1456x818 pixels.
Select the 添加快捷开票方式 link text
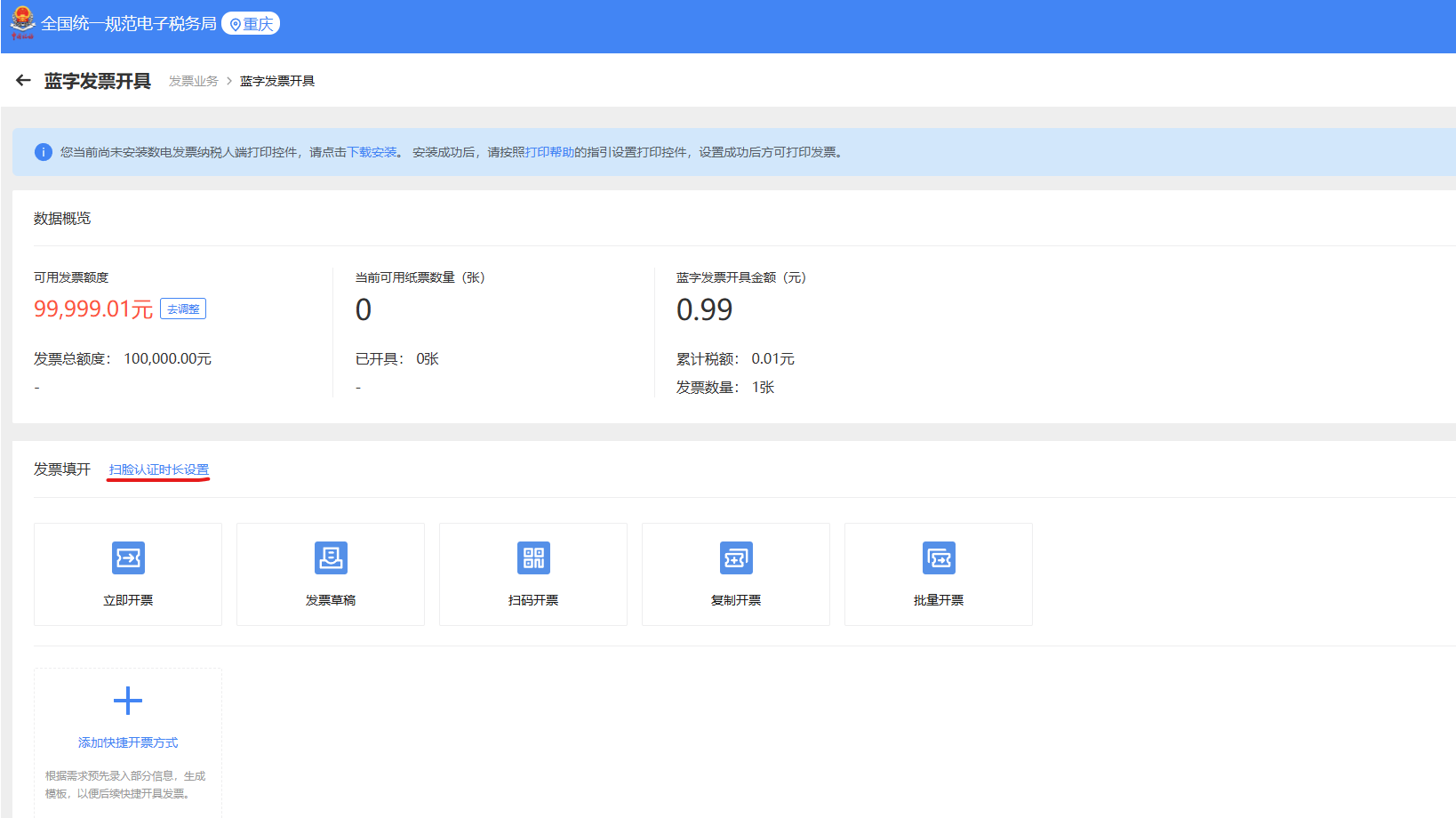point(128,742)
